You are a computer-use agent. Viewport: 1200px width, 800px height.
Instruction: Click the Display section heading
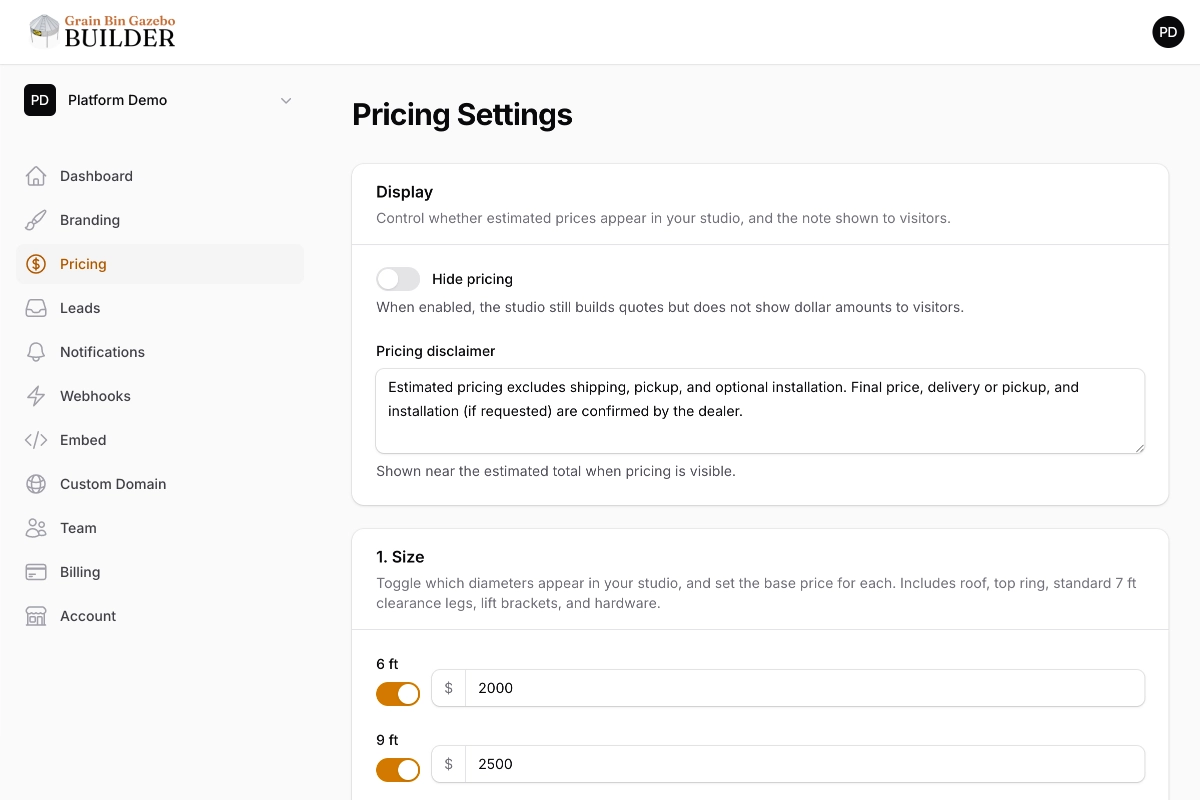(404, 192)
